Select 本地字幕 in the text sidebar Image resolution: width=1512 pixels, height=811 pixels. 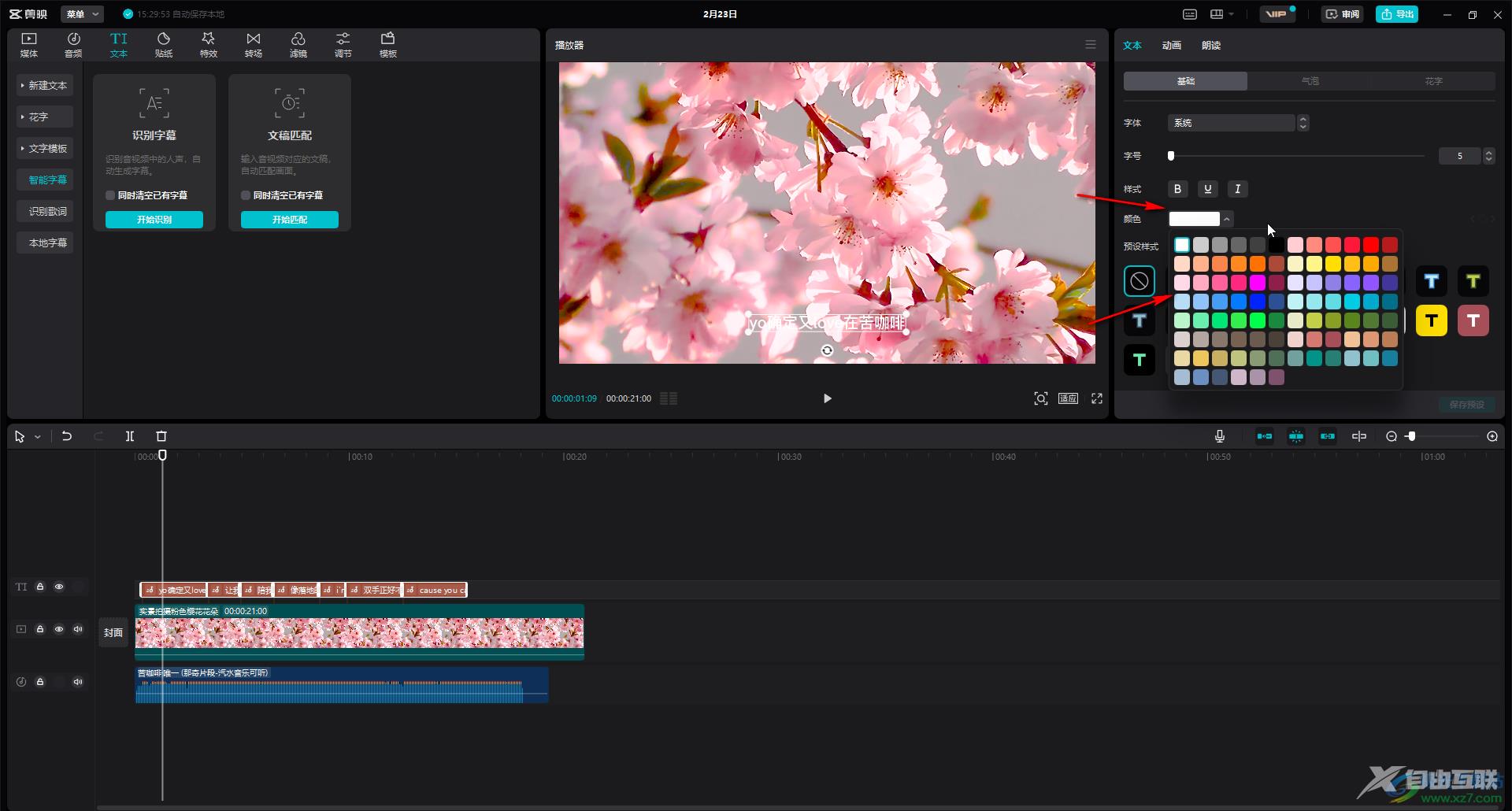(x=46, y=243)
